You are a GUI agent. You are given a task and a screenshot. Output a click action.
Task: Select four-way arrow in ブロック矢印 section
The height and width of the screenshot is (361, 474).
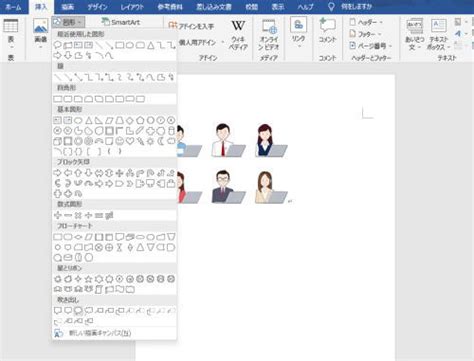[x=119, y=173]
